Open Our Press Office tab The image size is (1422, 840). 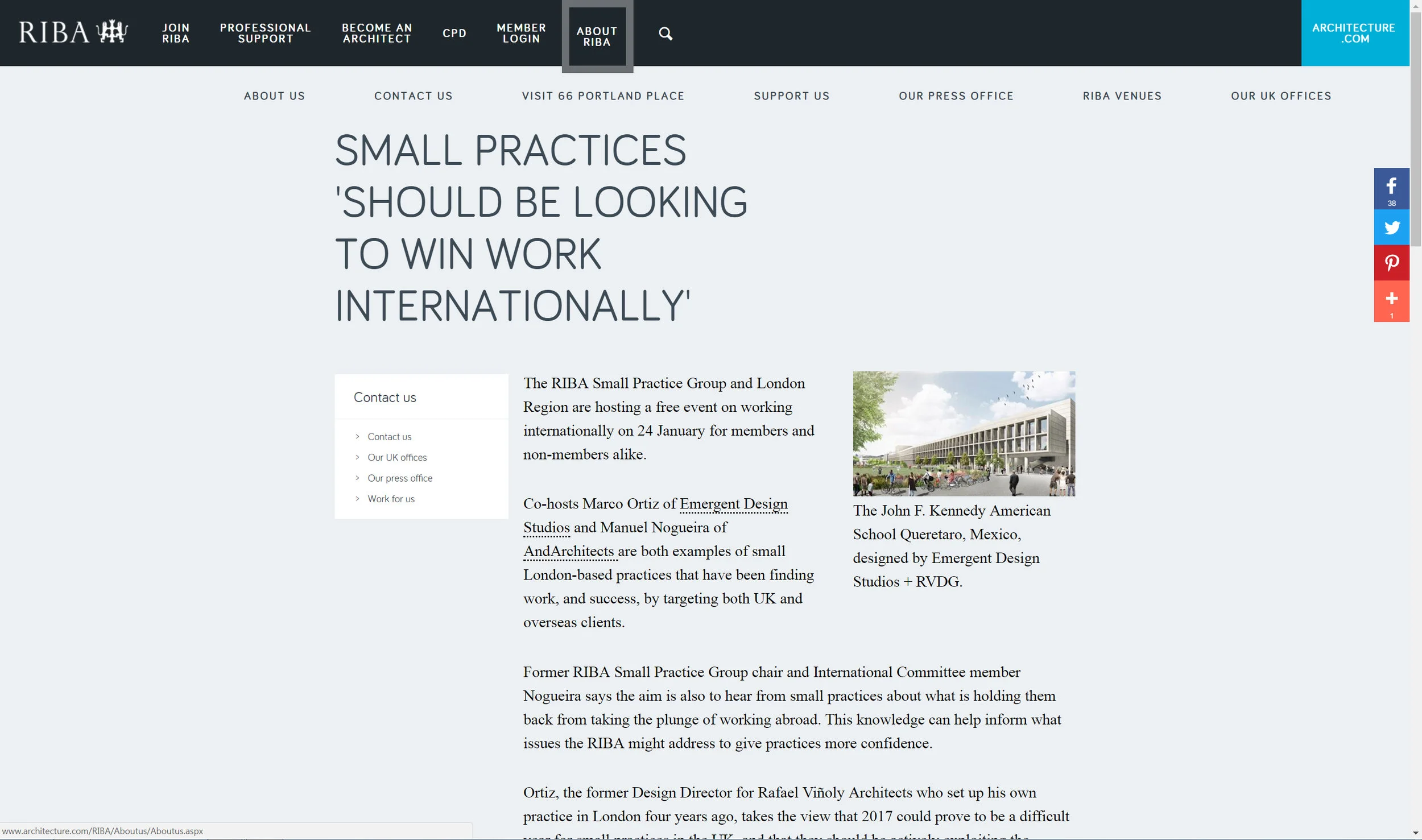(x=956, y=96)
